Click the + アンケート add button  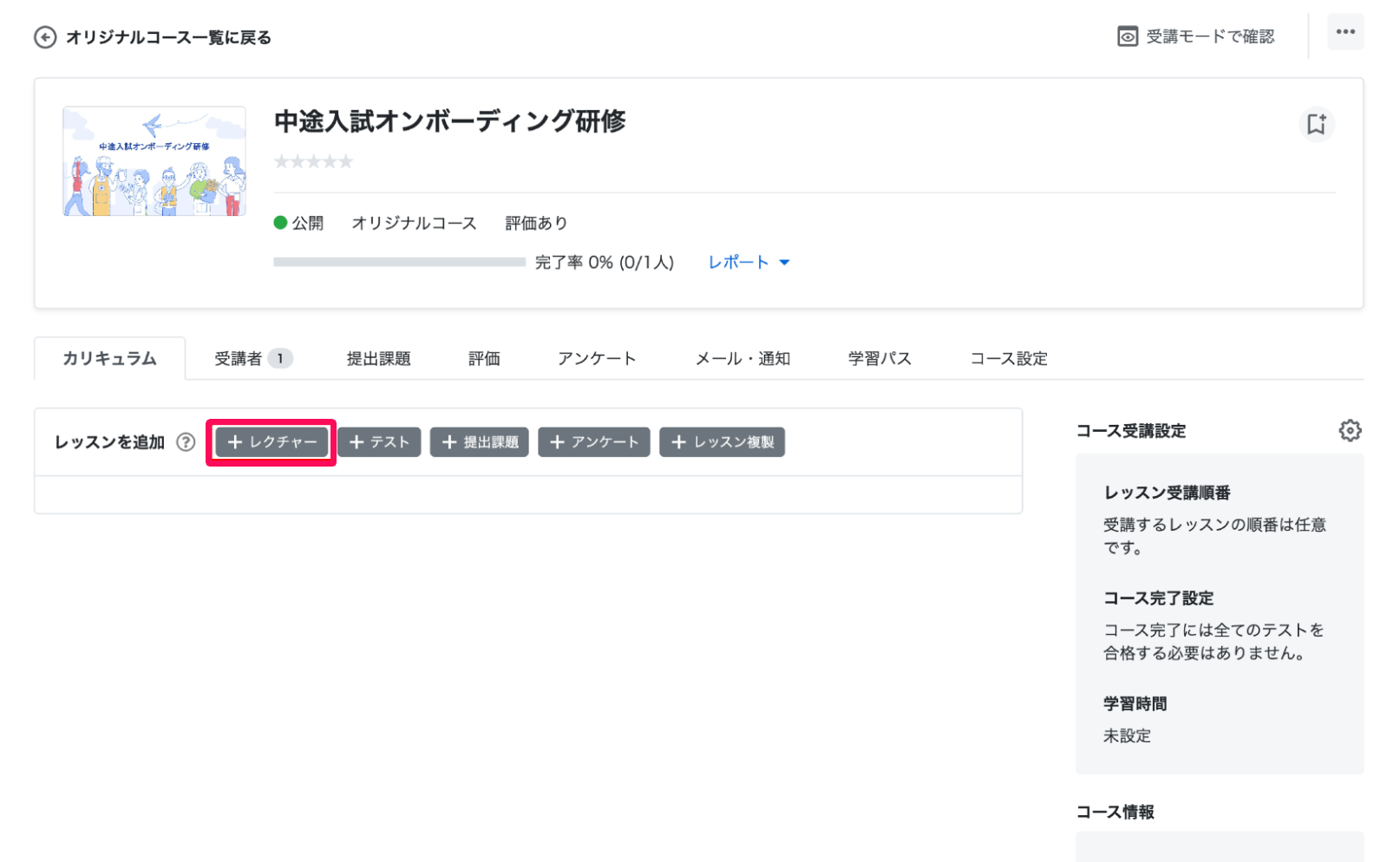[594, 442]
